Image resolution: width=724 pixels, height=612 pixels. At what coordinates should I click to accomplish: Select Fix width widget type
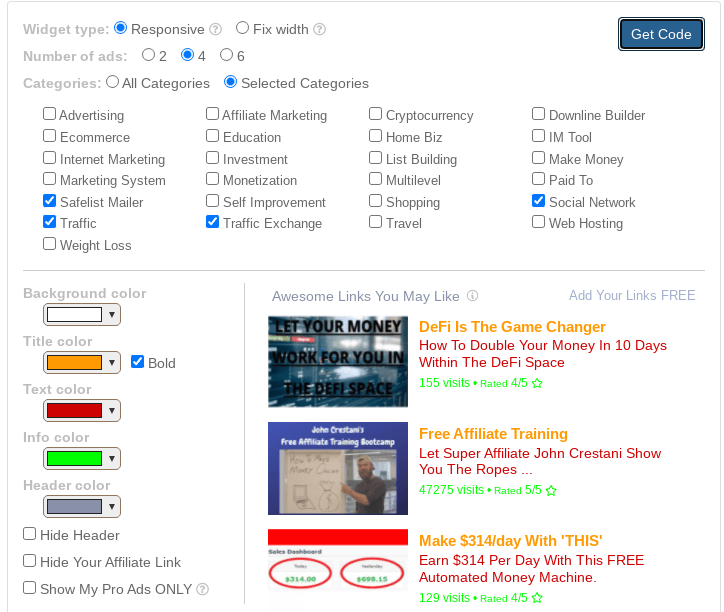[242, 28]
